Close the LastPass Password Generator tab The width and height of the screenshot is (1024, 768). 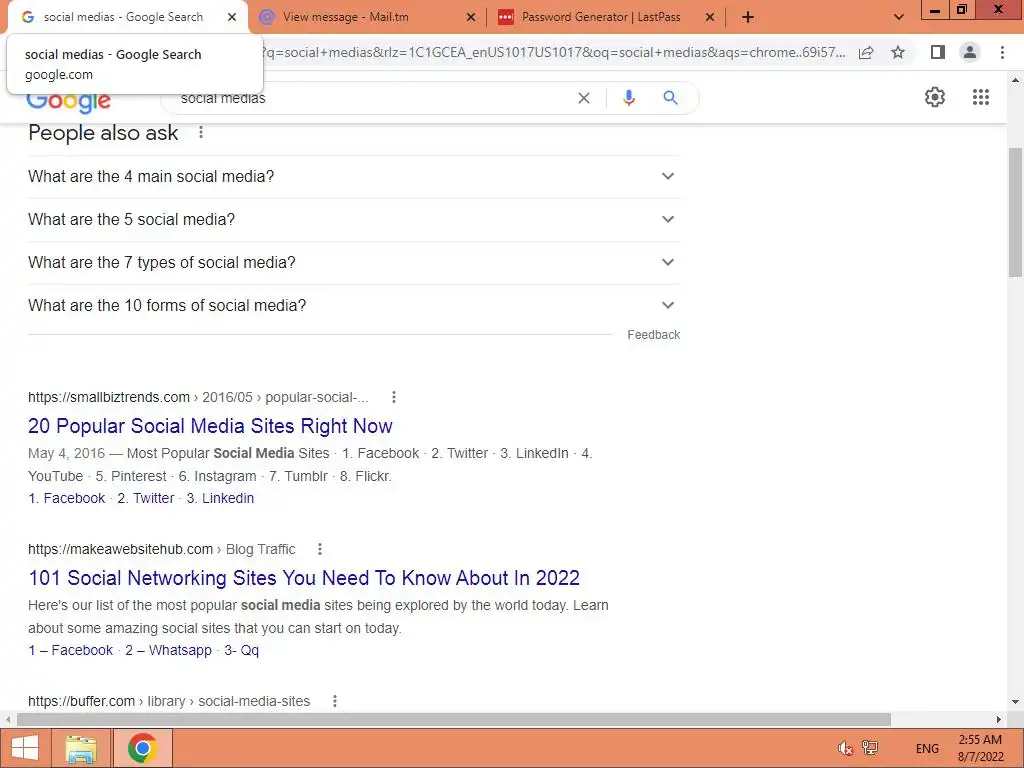pos(710,18)
